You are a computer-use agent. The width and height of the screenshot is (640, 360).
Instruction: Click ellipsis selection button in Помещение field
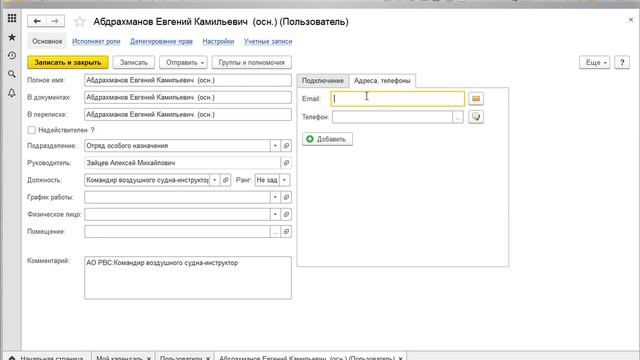275,231
